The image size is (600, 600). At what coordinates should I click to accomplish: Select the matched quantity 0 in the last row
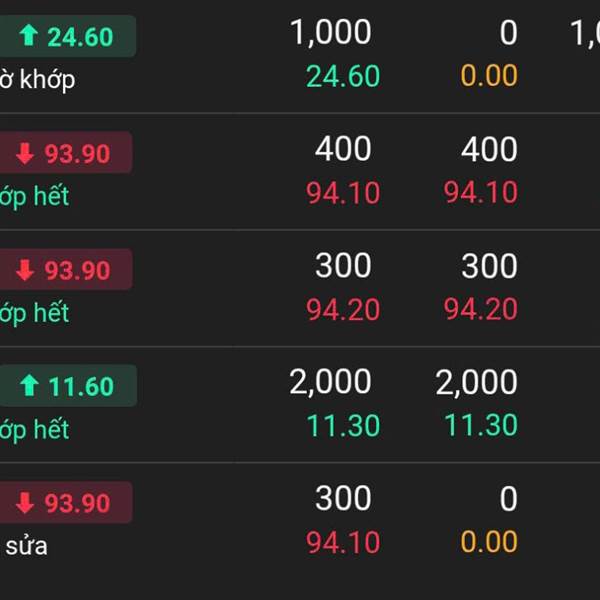click(508, 498)
